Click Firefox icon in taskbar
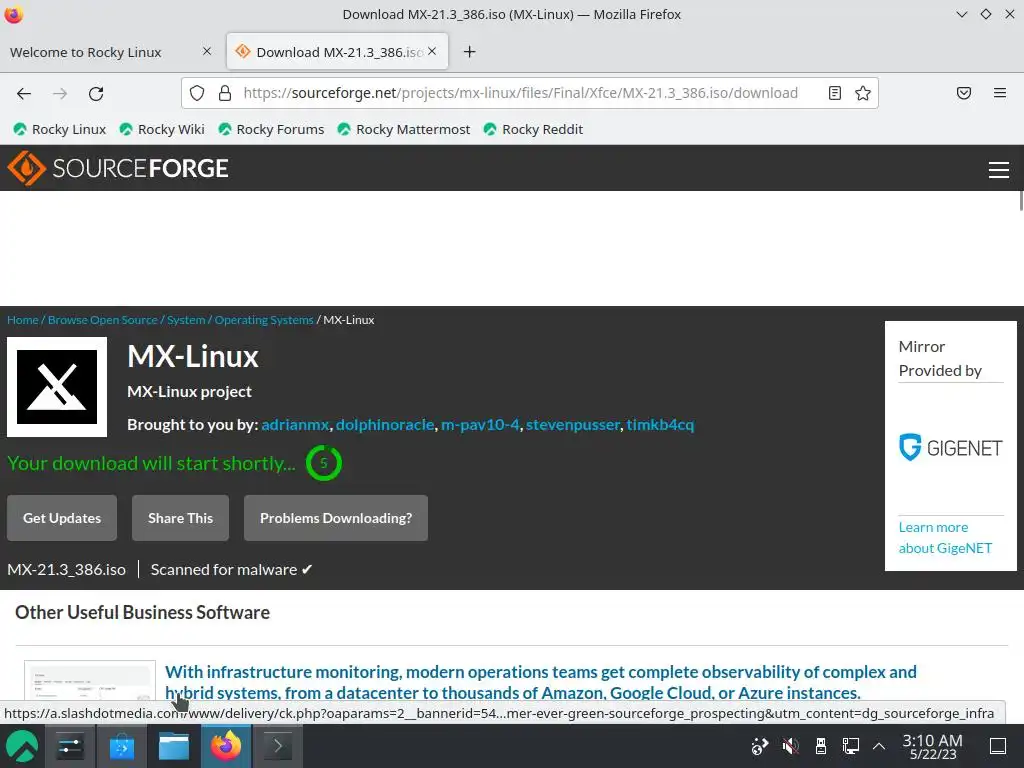1024x768 pixels. coord(225,746)
